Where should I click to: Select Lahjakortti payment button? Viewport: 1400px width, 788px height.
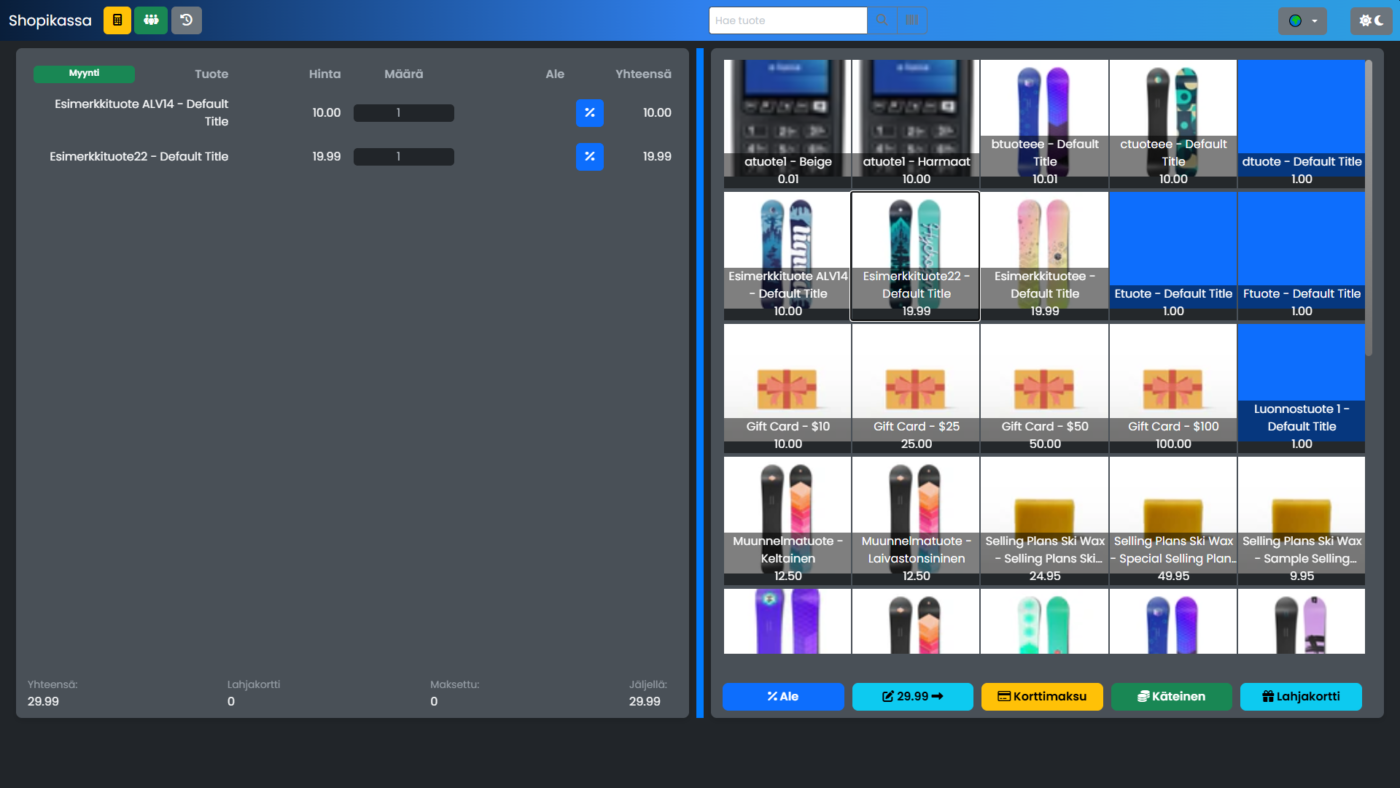coord(1301,696)
